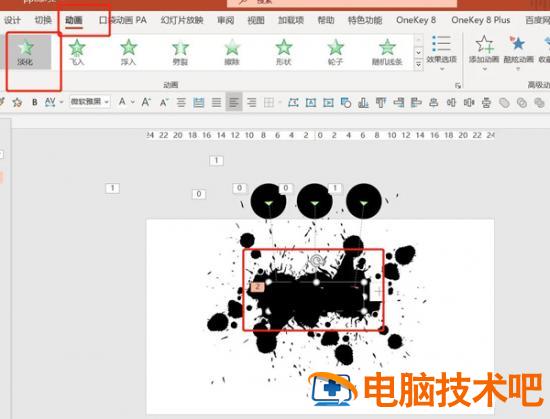The image size is (550, 419).
Task: Click the align-top T-shaped icon
Action: pyautogui.click(x=381, y=102)
